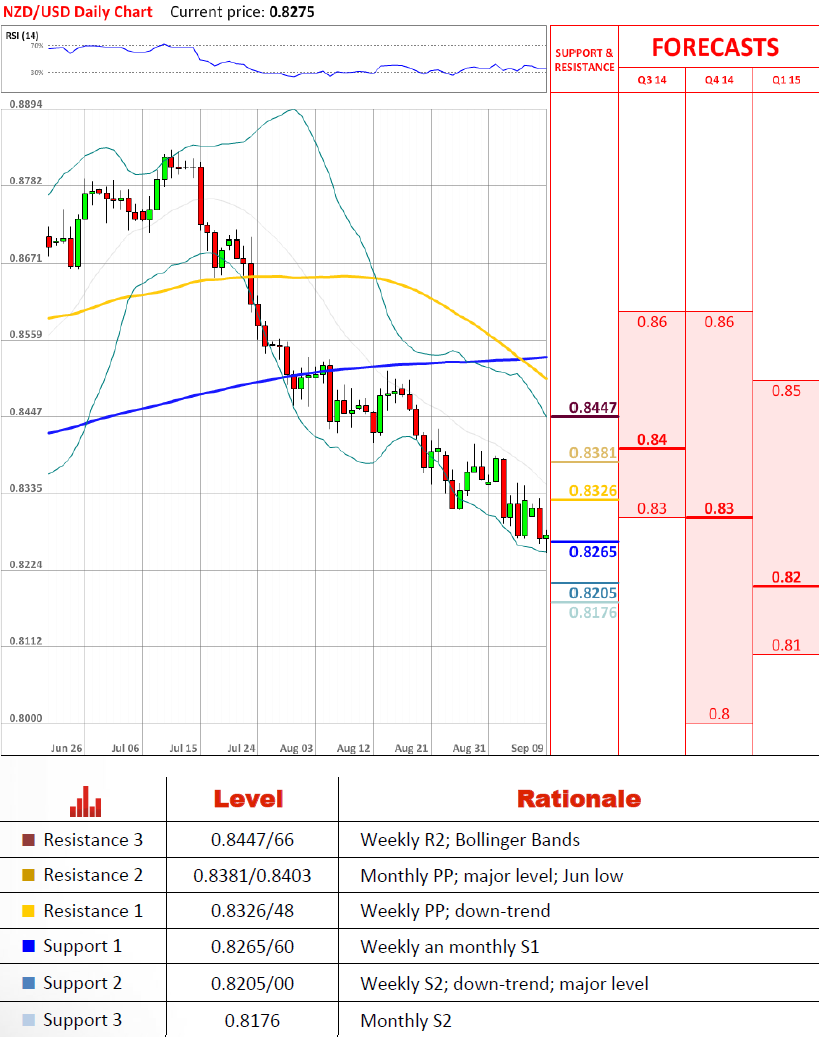The height and width of the screenshot is (1037, 819).
Task: Select the Q3 14 forecast column header
Action: [x=652, y=80]
